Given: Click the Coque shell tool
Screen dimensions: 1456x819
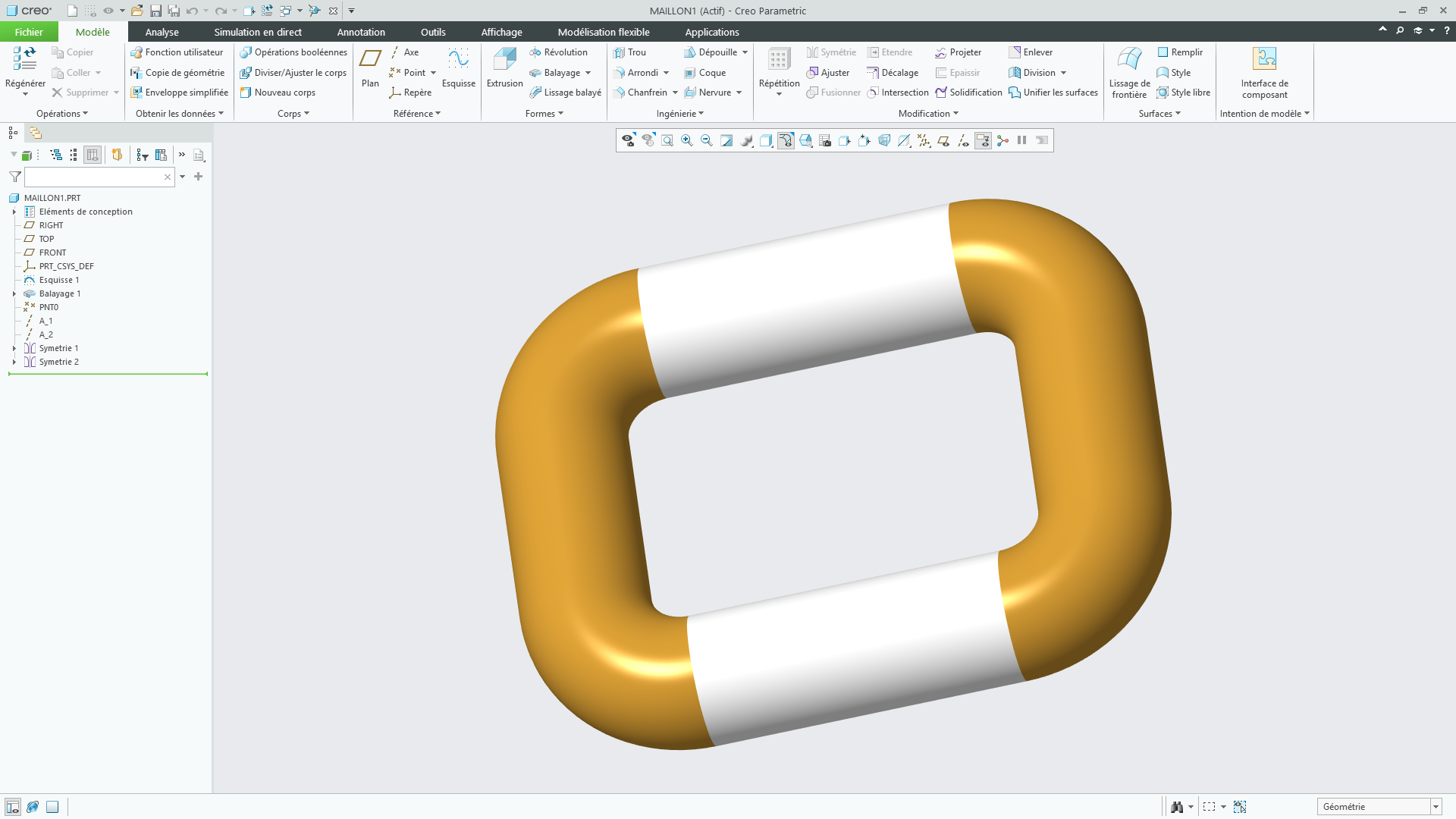Looking at the screenshot, I should (704, 73).
